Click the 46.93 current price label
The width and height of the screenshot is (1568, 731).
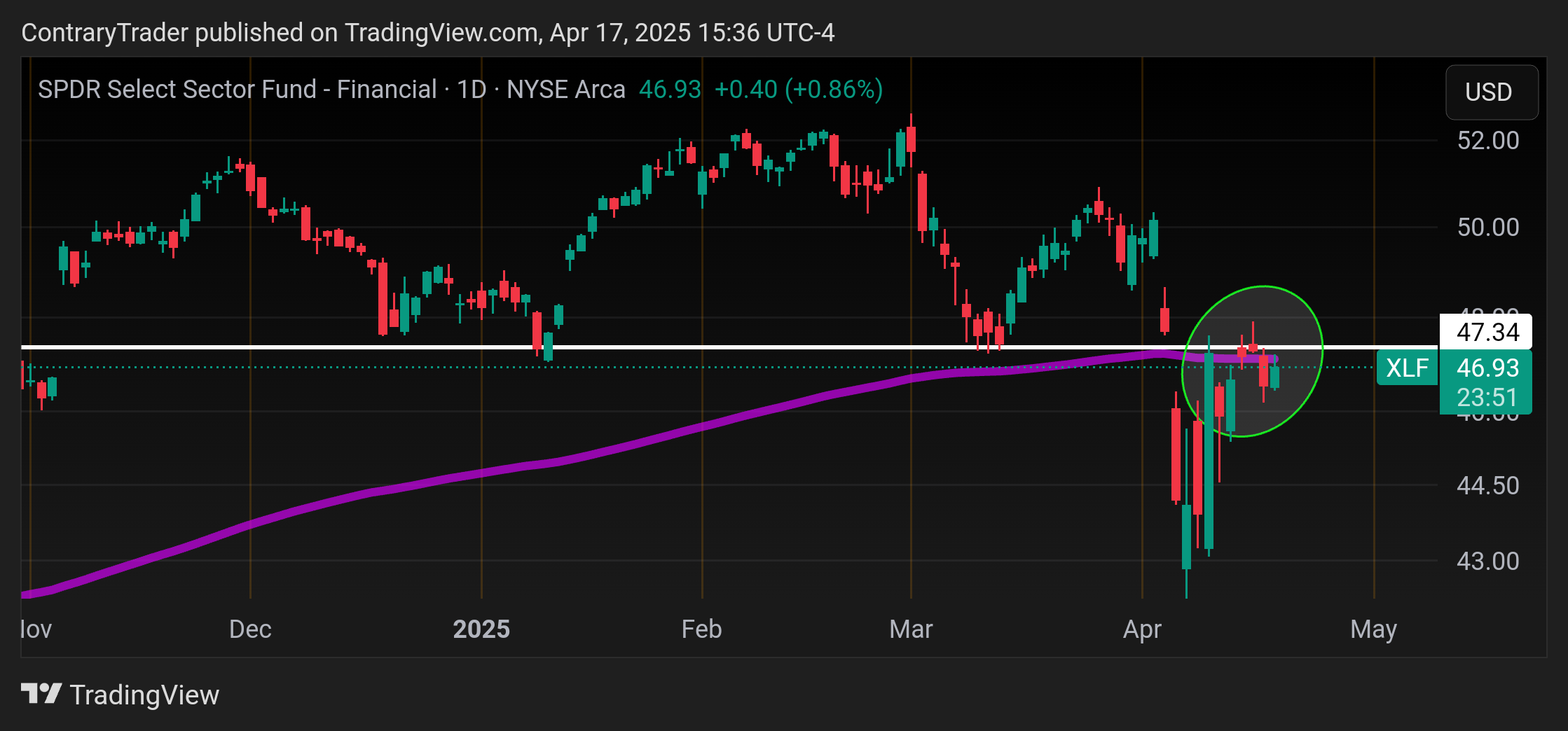[1486, 368]
